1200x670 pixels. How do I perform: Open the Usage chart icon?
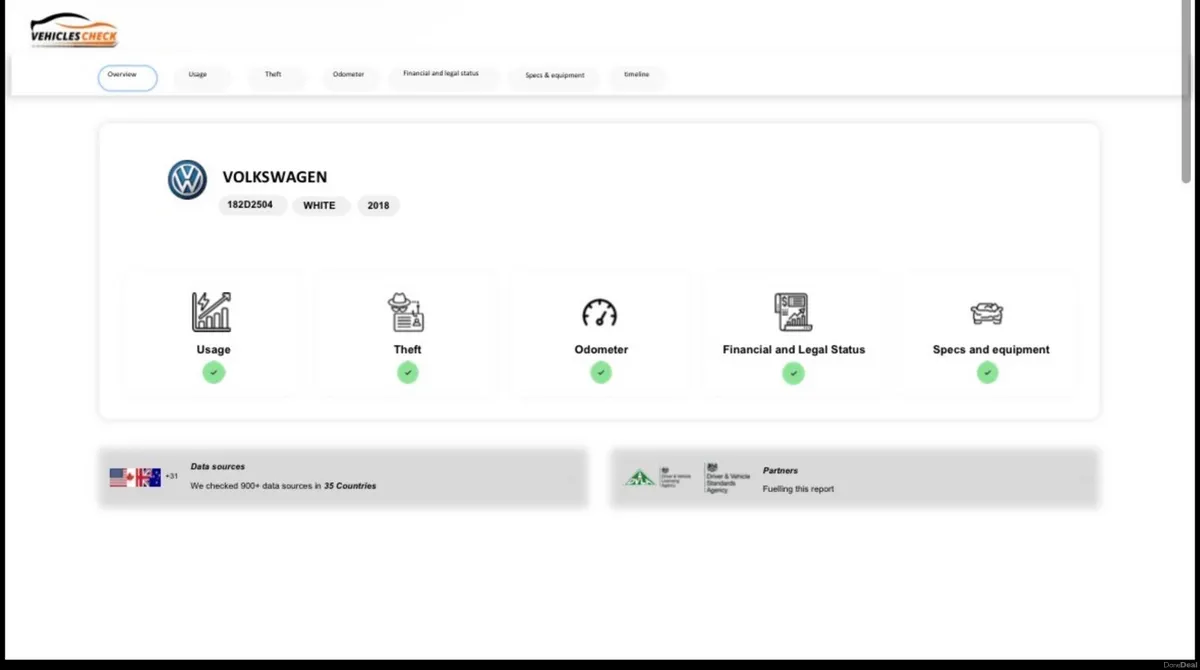tap(212, 312)
